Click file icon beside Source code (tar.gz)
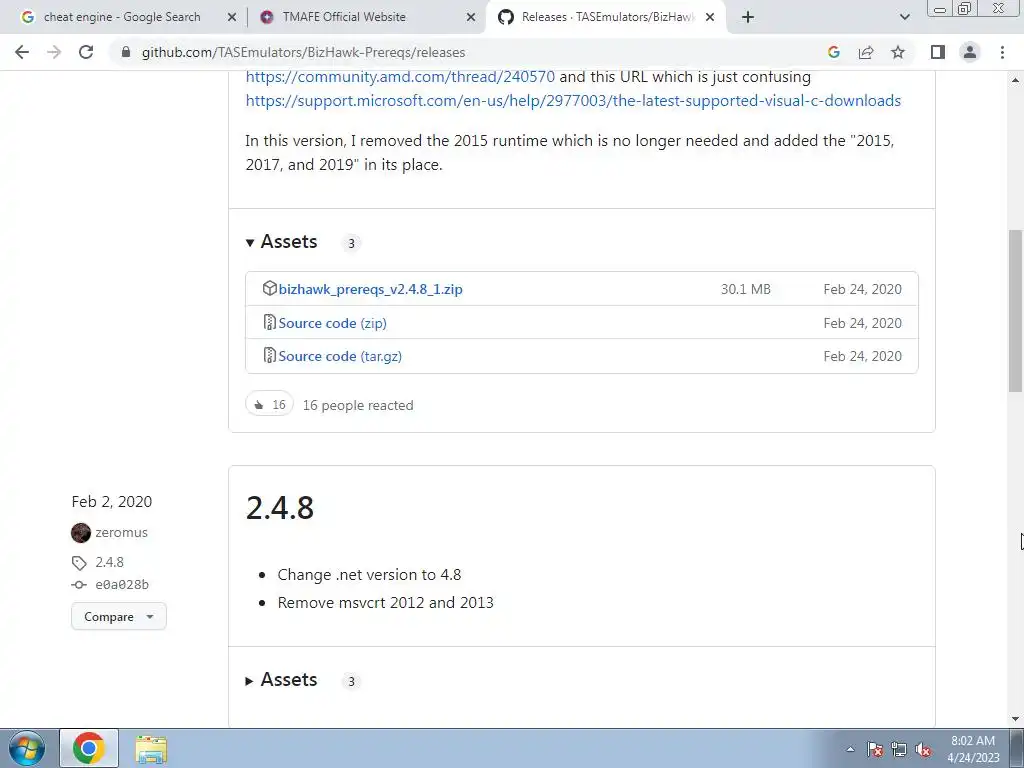The height and width of the screenshot is (768, 1024). tap(269, 355)
